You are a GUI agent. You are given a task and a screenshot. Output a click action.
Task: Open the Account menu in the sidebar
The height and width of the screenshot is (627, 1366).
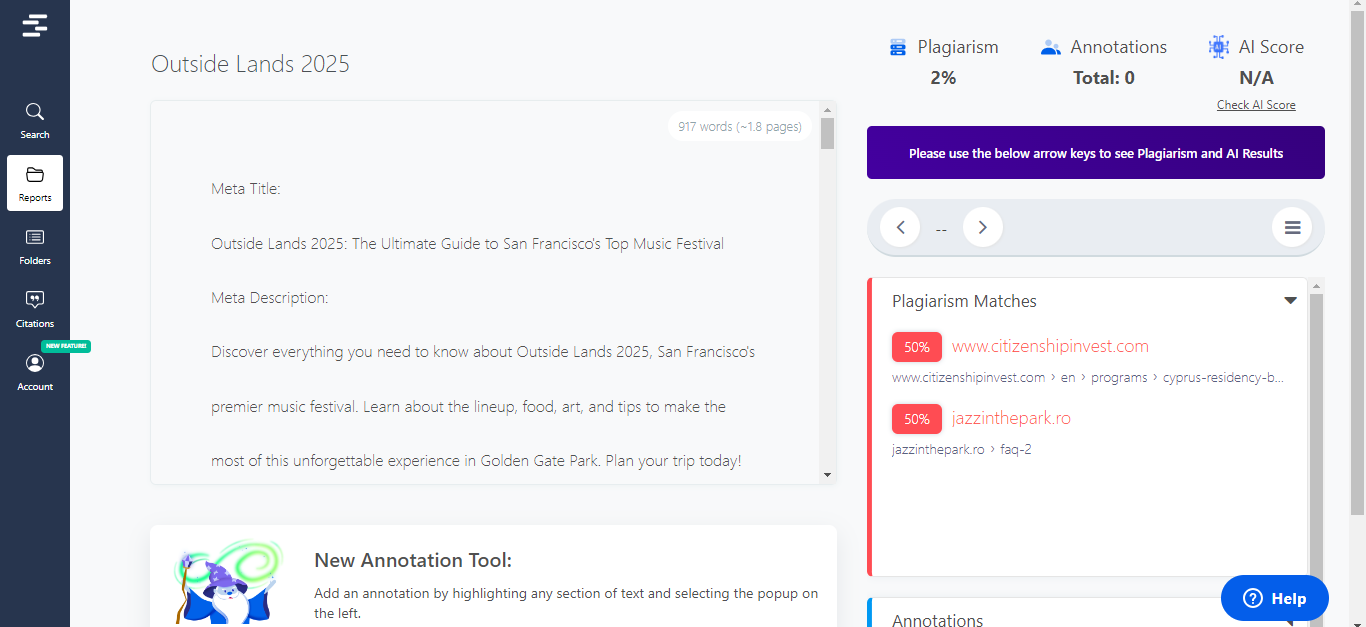tap(35, 372)
